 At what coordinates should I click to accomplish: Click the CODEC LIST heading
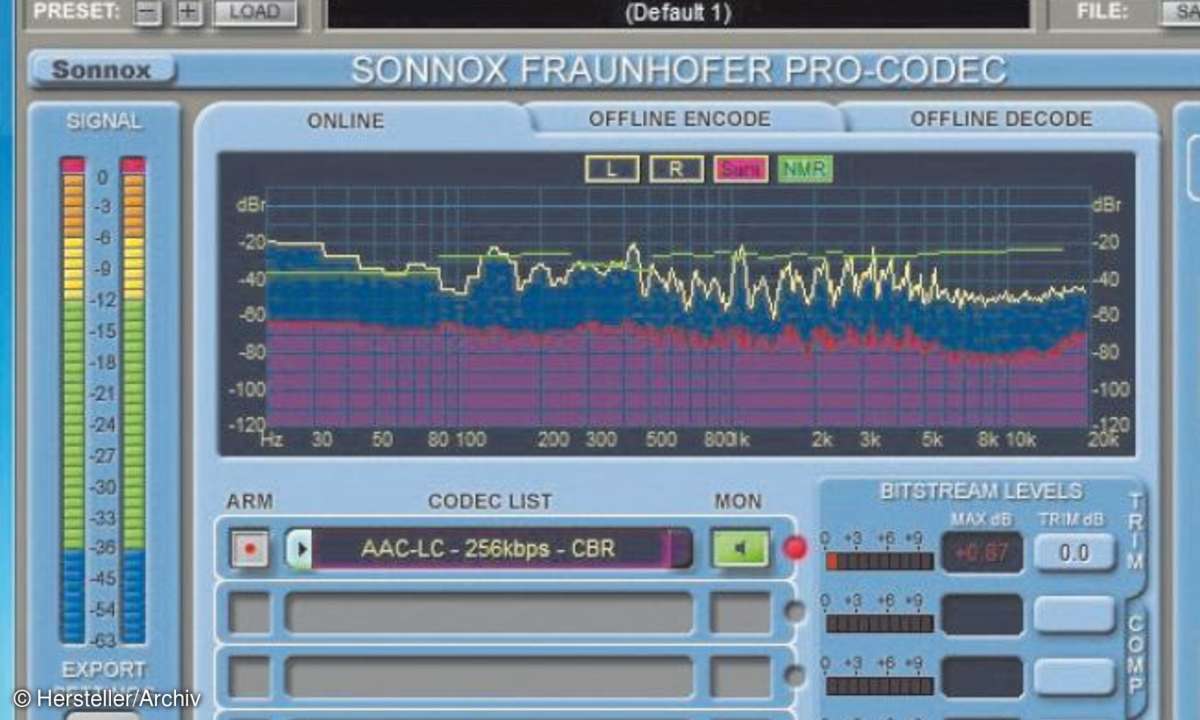tap(489, 501)
